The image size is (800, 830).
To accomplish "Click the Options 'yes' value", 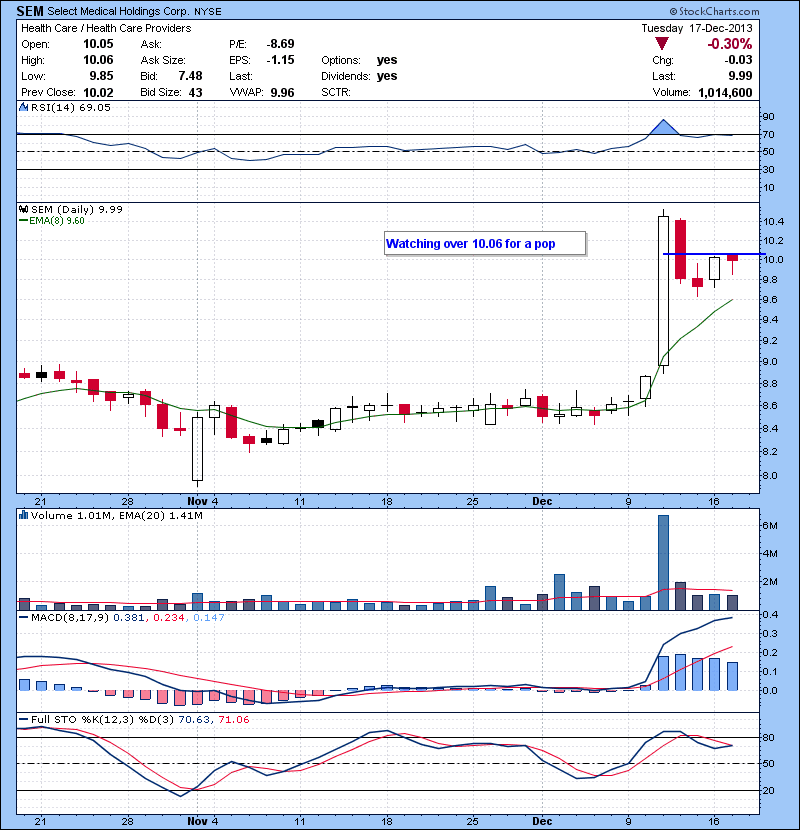I will [x=387, y=60].
